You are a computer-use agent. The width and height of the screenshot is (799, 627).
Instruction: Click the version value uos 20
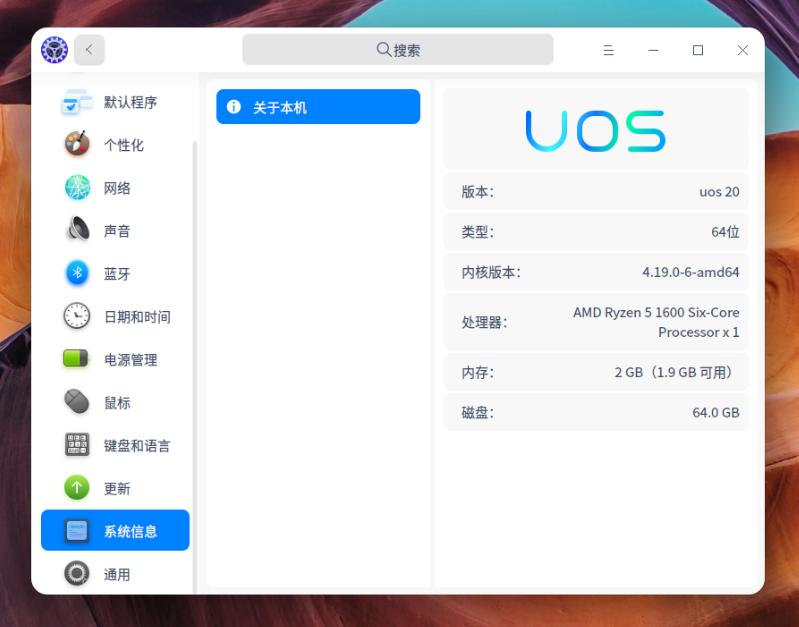[x=719, y=192]
